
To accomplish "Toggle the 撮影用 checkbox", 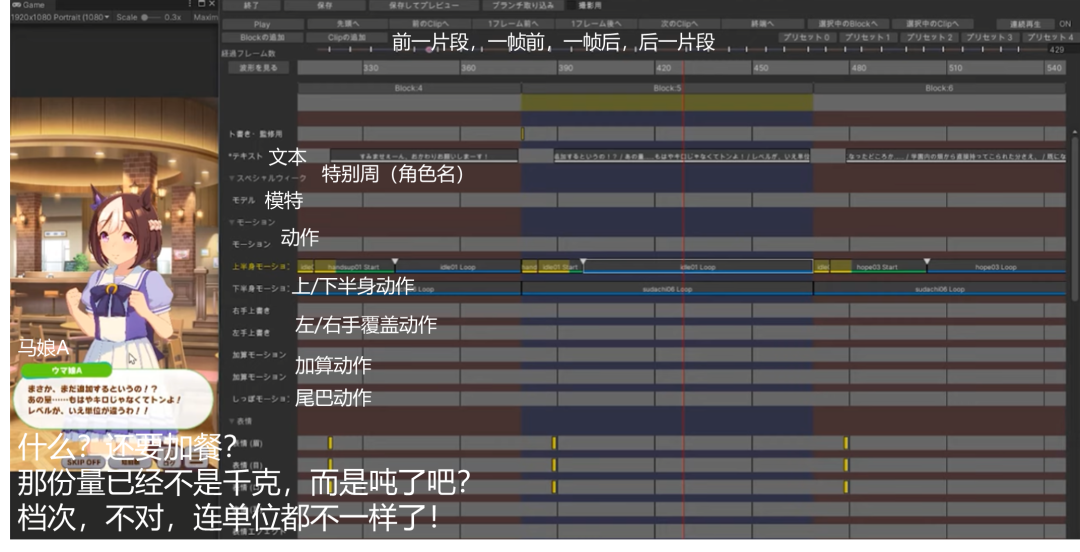I will pos(571,6).
